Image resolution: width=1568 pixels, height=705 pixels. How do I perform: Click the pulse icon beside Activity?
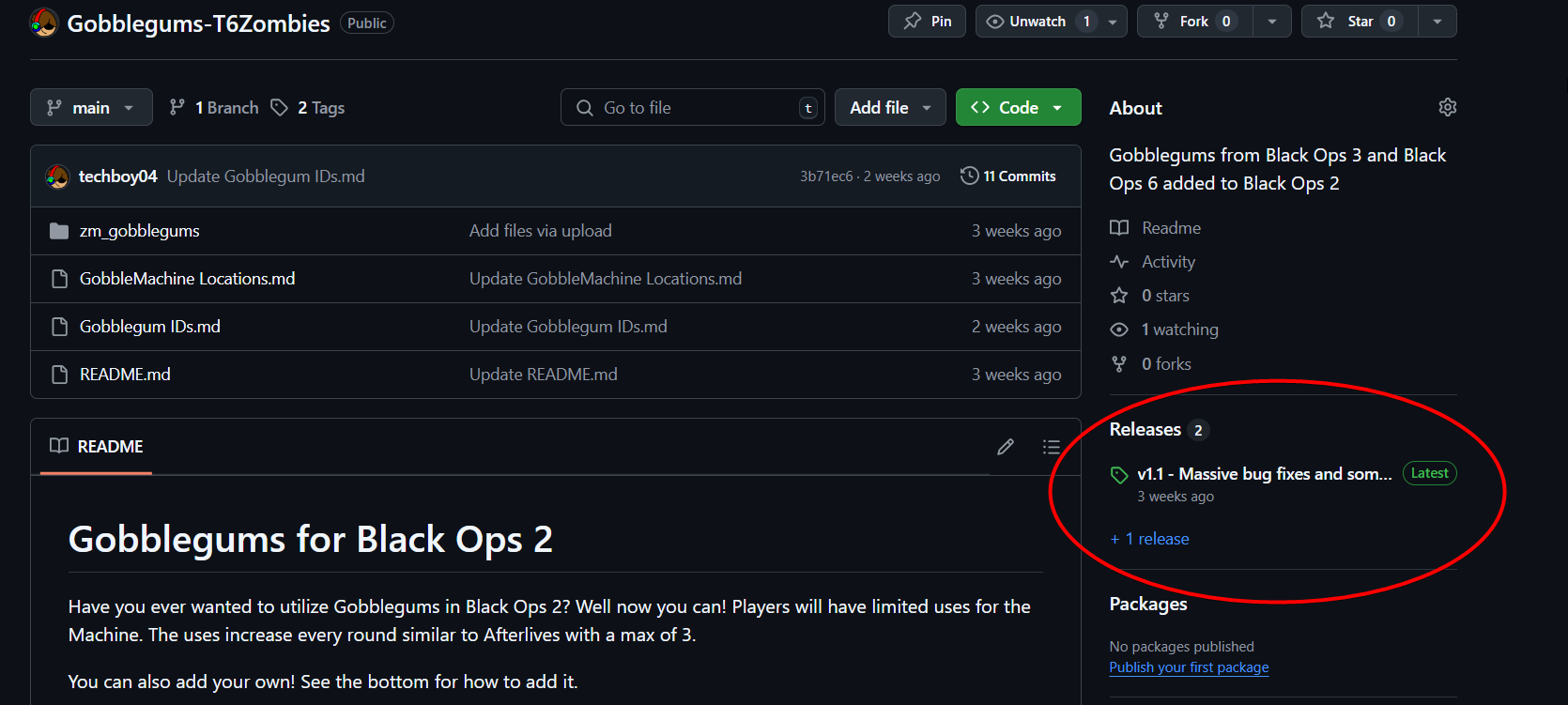(x=1119, y=262)
